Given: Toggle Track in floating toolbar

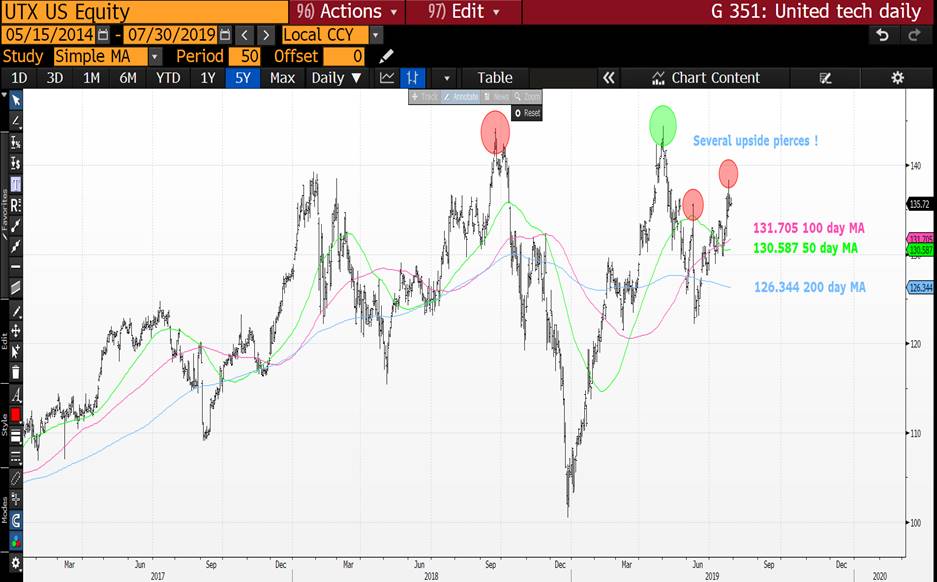Looking at the screenshot, I should point(425,96).
